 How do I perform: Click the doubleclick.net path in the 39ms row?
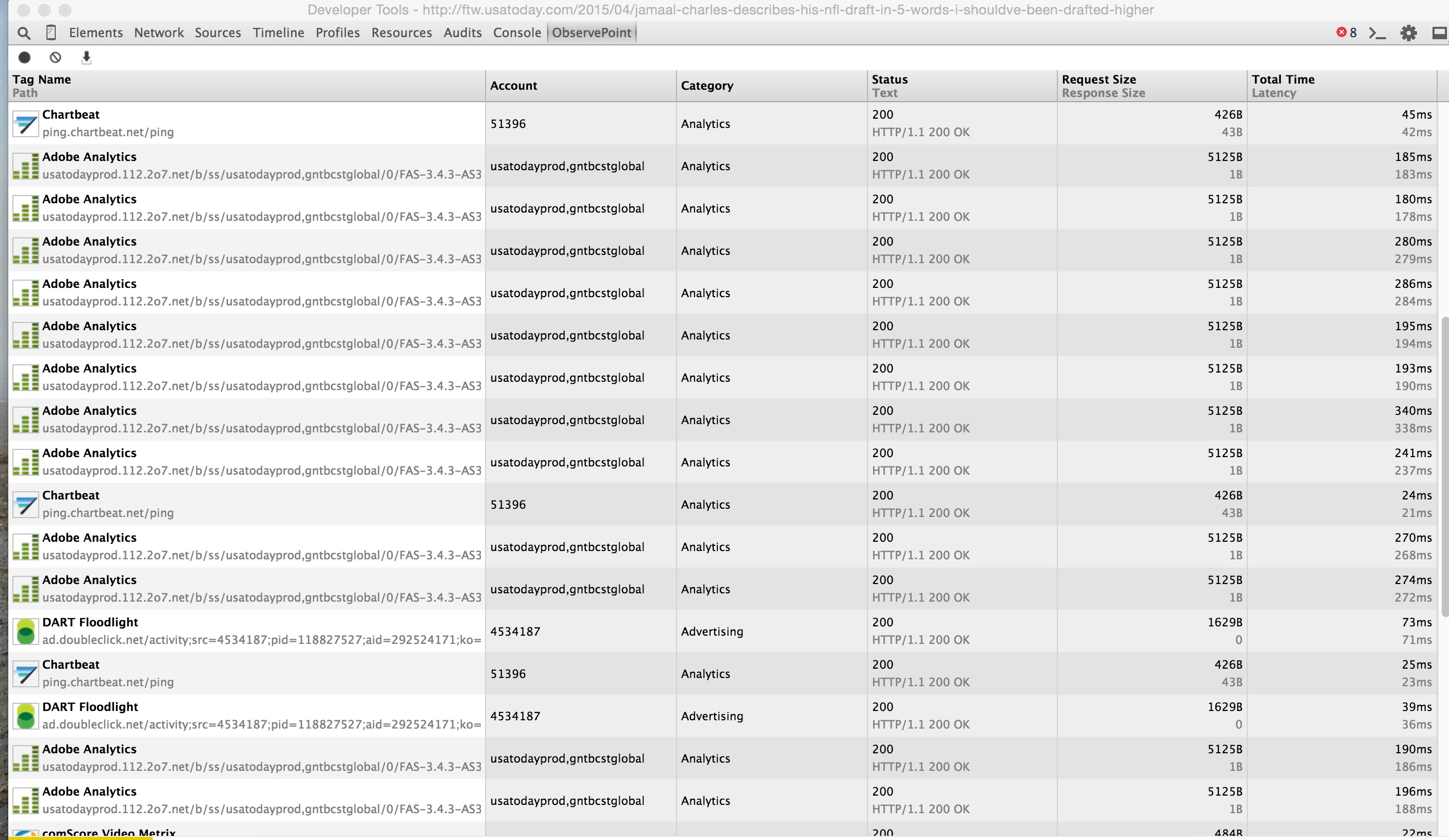coord(262,724)
